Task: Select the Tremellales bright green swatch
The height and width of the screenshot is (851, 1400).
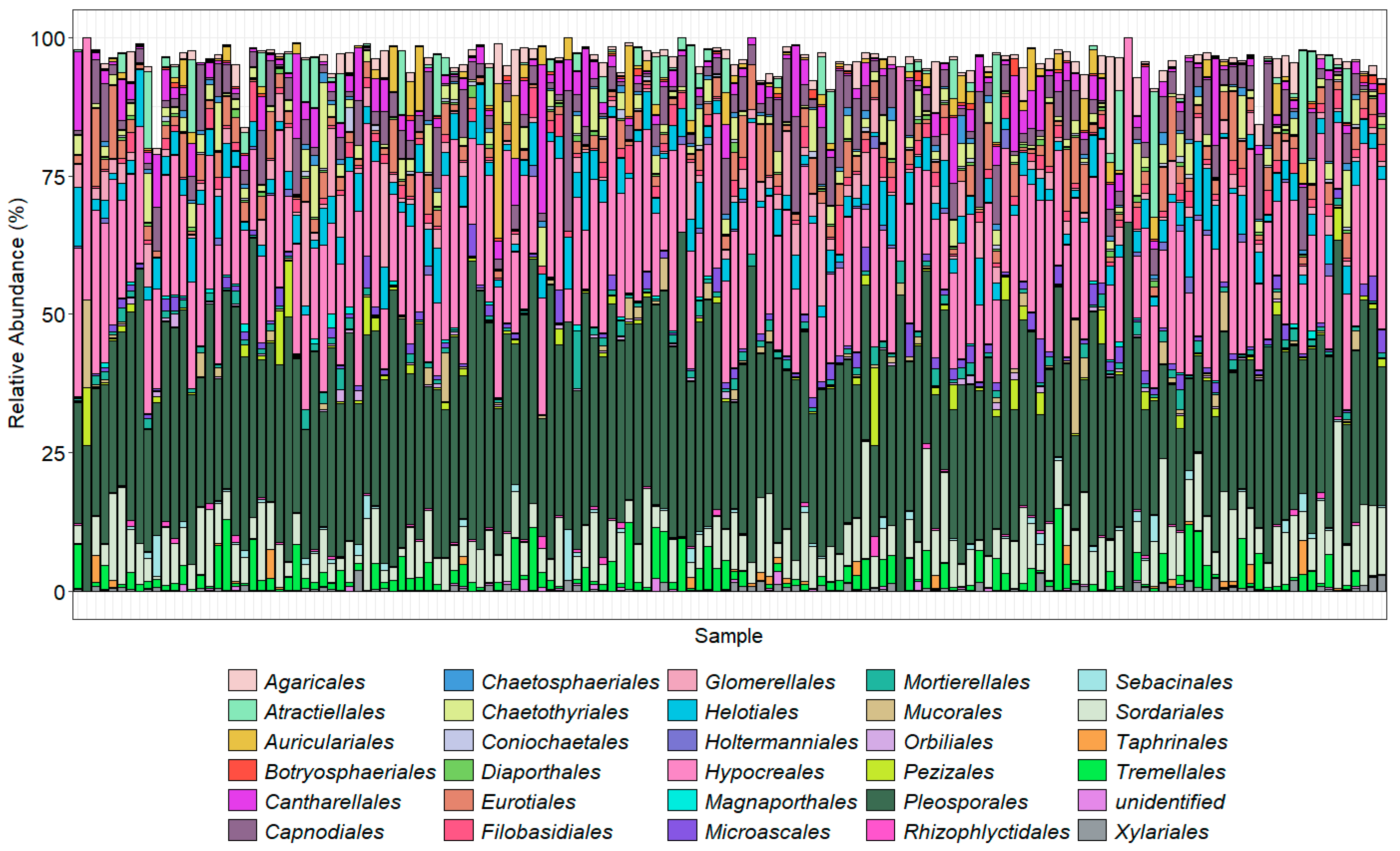Action: [1093, 770]
